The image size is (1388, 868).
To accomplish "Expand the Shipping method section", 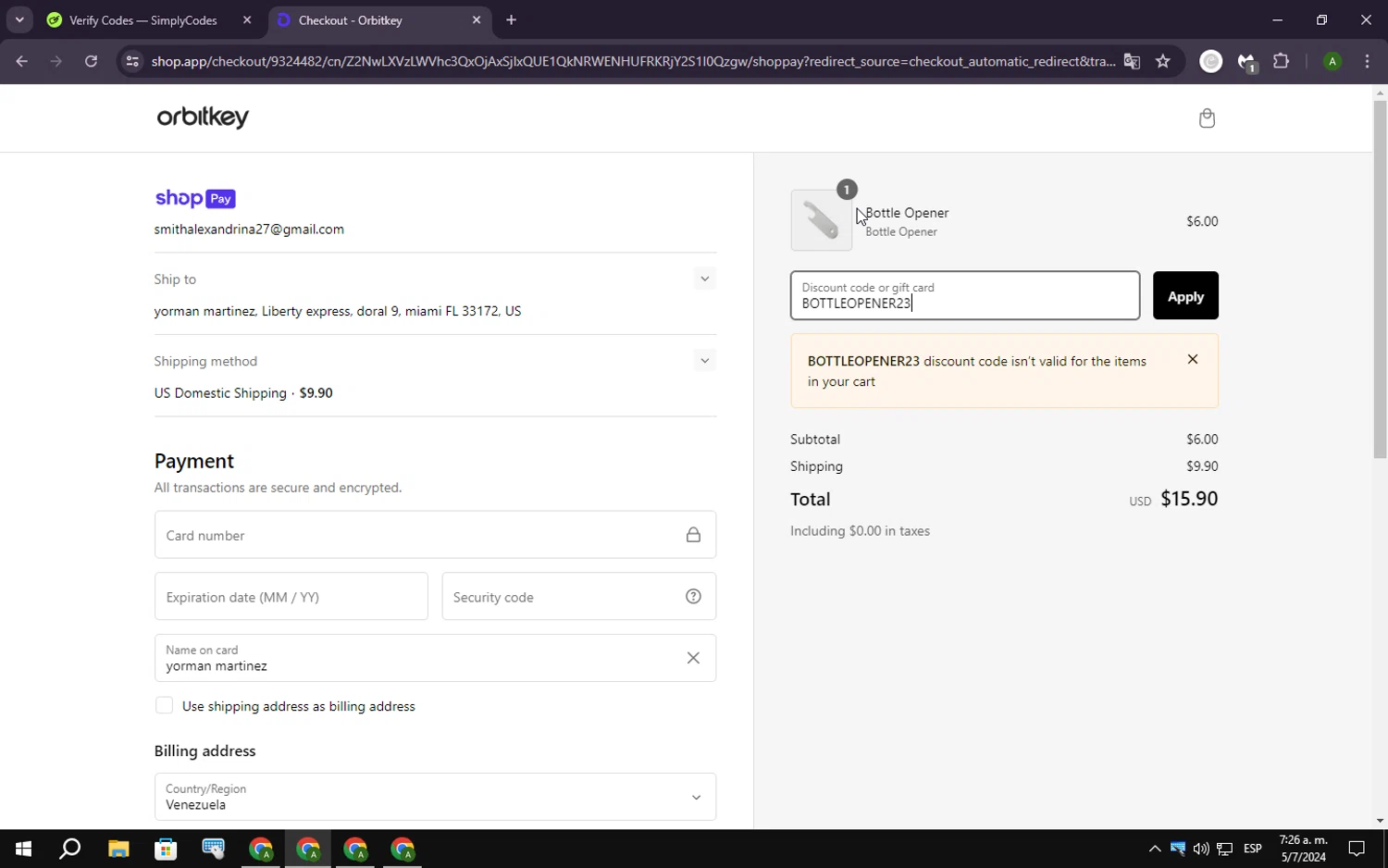I will pos(704,361).
